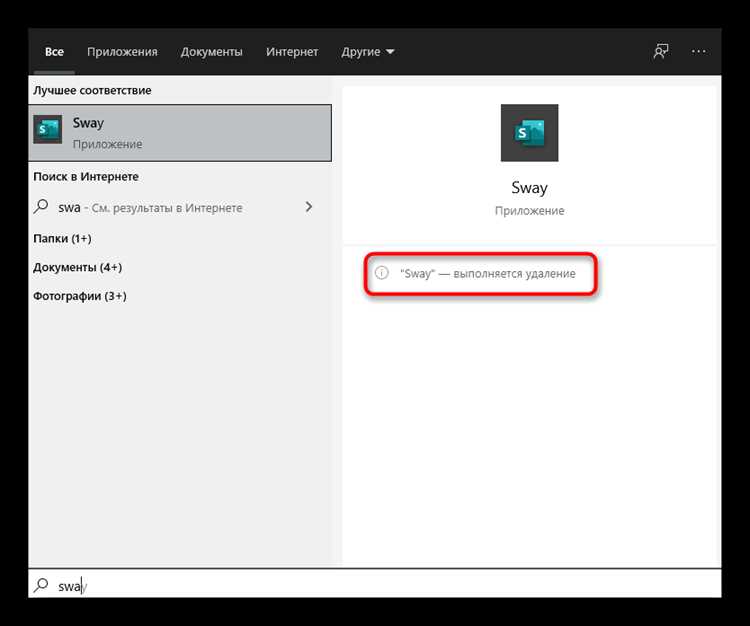Click the info icon beside Sway uninstall message
750x626 pixels.
[381, 273]
